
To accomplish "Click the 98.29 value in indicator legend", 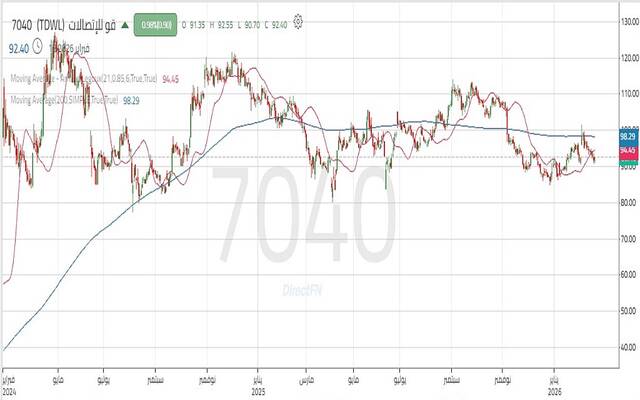I will click(x=133, y=100).
